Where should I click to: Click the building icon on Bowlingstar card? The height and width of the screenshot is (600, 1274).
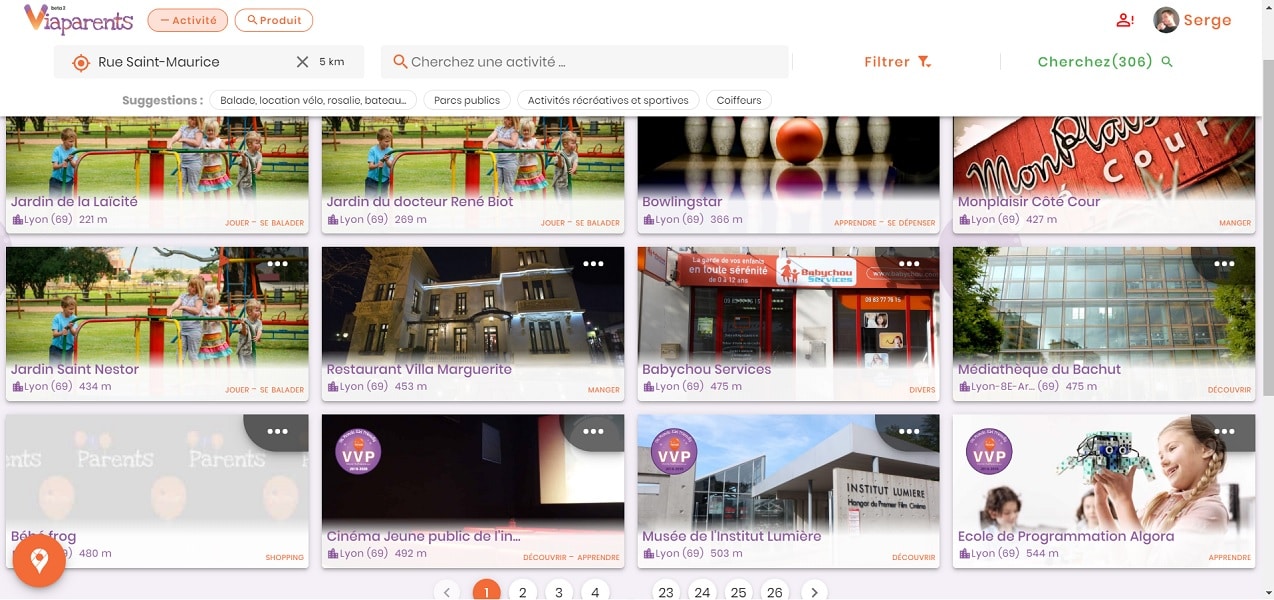648,220
